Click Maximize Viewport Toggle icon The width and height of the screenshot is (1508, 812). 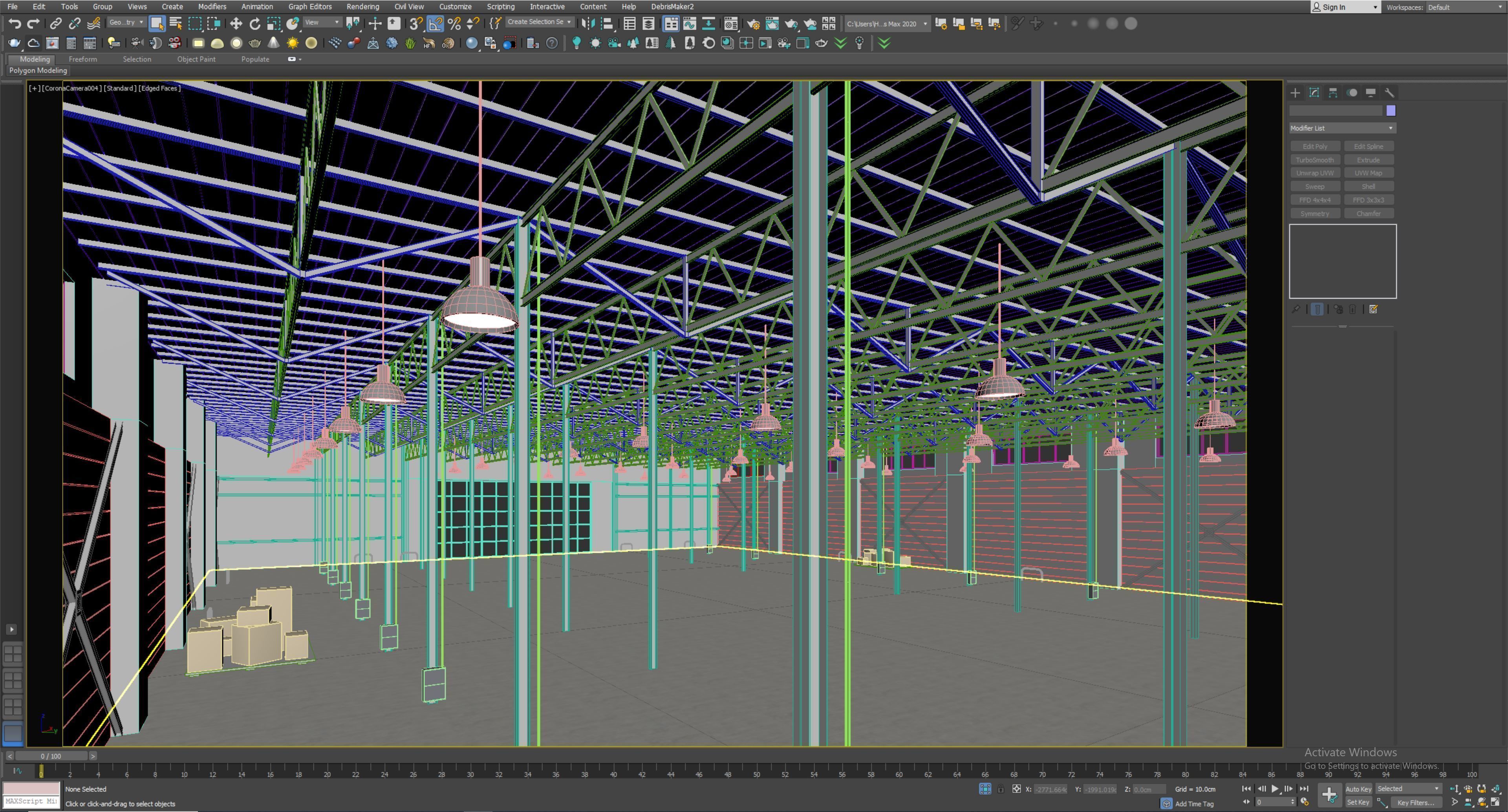click(1496, 802)
